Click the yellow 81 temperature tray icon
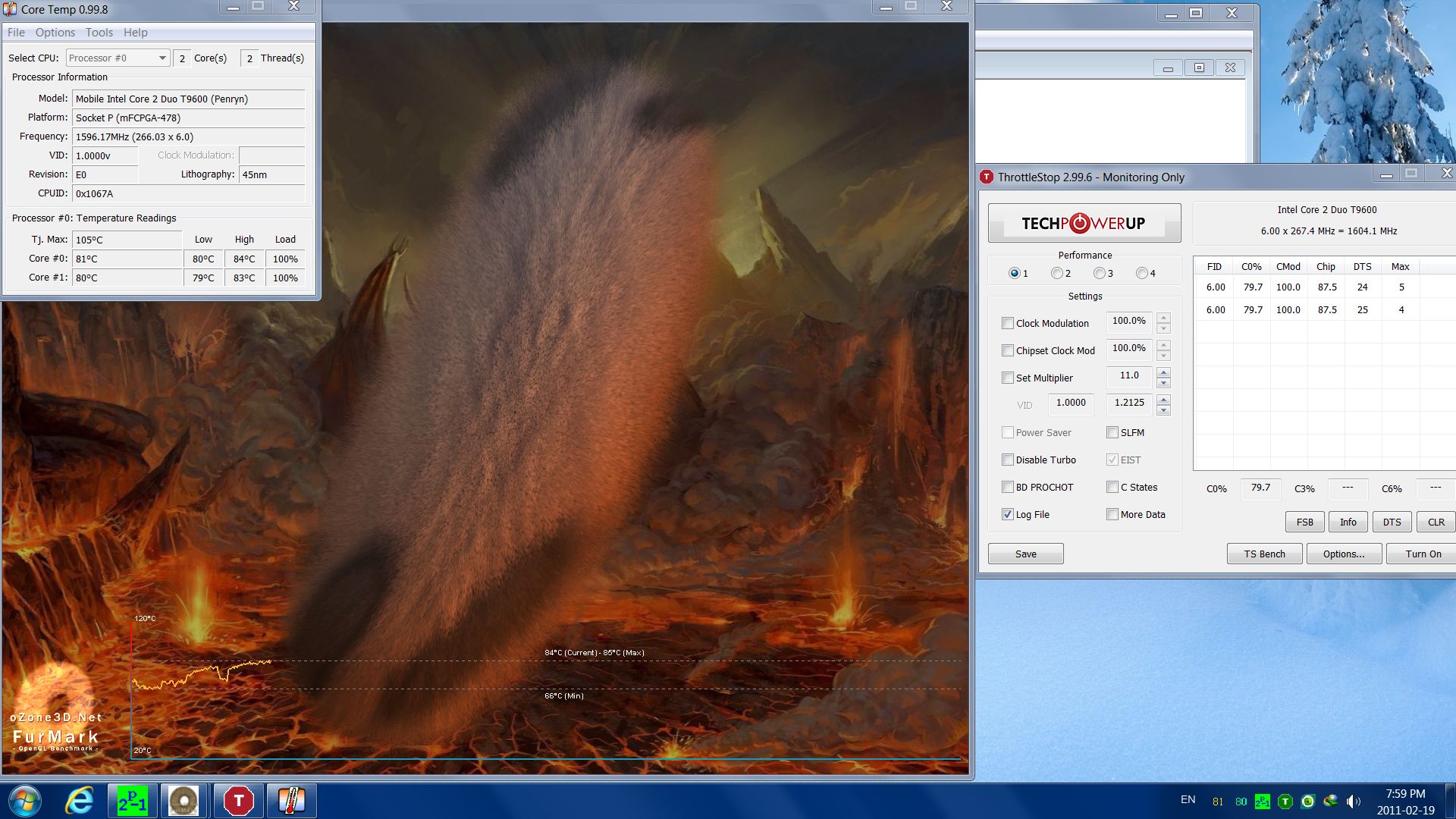This screenshot has height=819, width=1456. click(x=1218, y=802)
